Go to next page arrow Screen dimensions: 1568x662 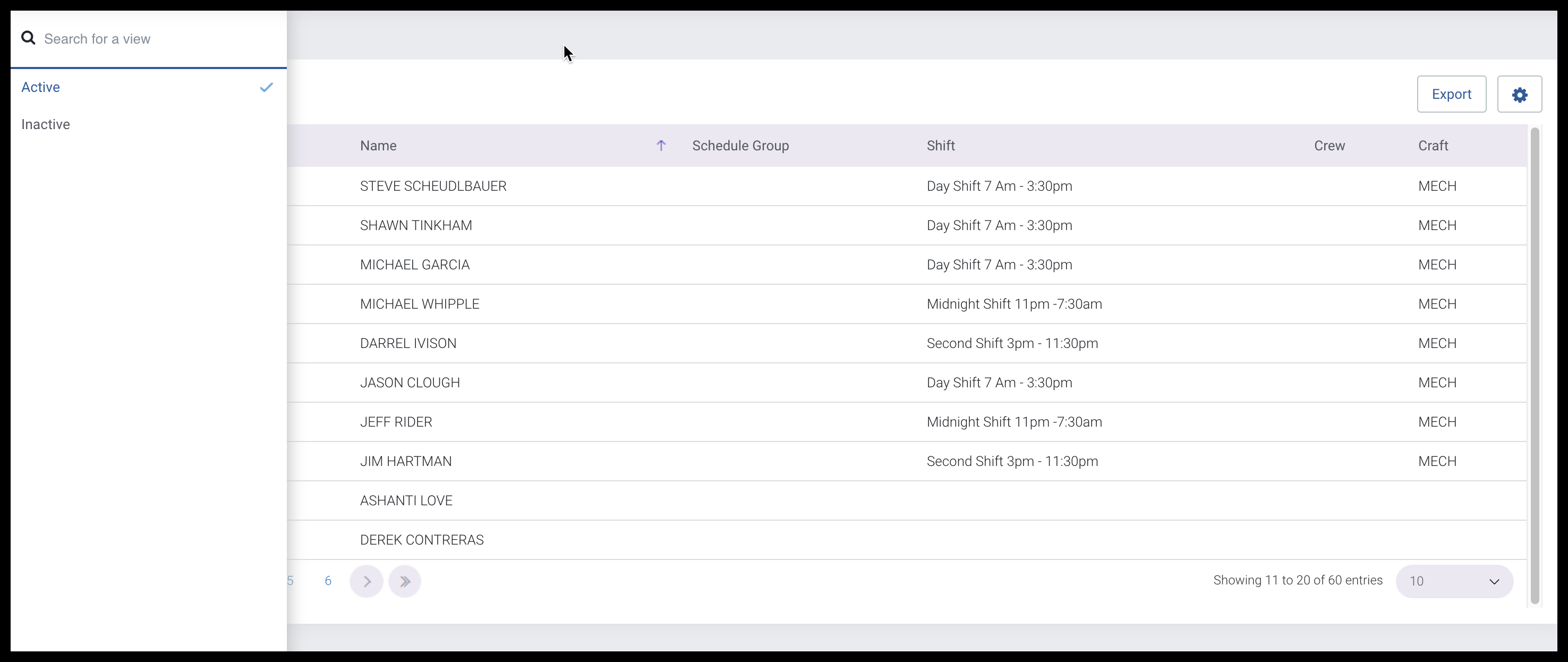point(367,581)
